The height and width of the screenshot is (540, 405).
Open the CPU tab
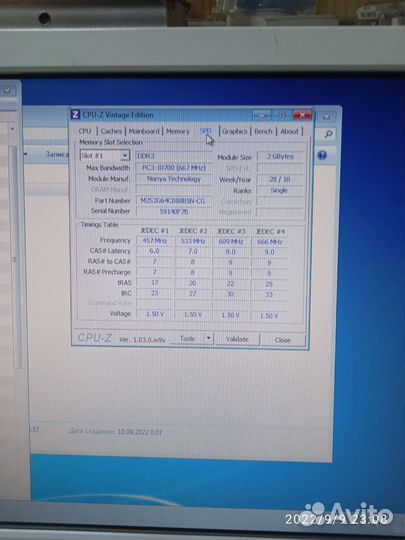click(85, 131)
